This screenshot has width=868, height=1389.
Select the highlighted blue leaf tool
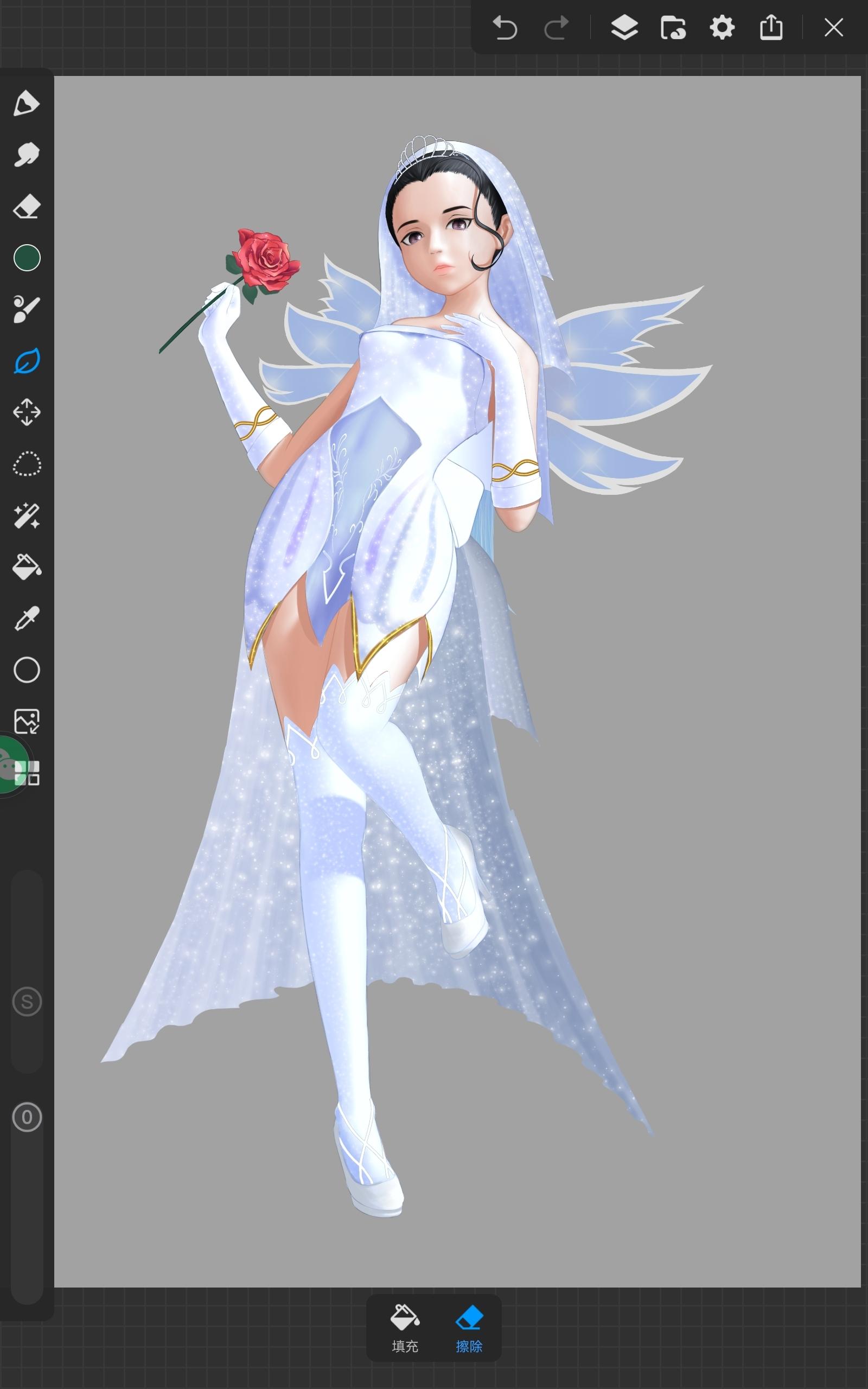click(x=27, y=361)
